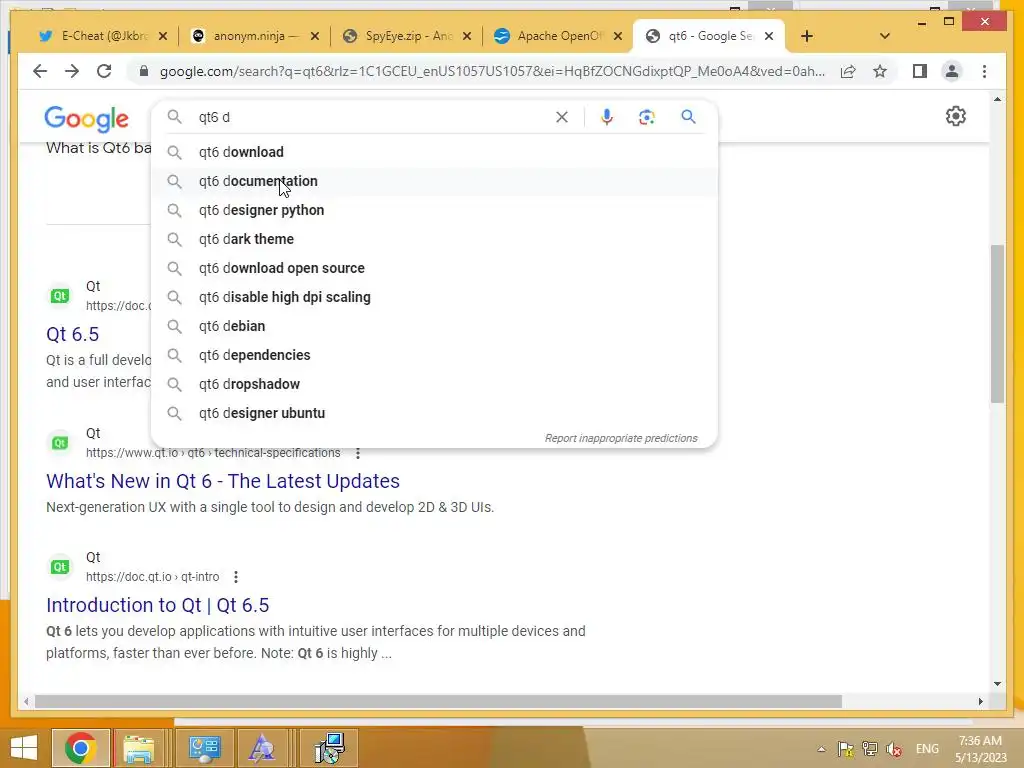This screenshot has width=1024, height=768.
Task: Open the share page icon in address bar
Action: click(x=848, y=71)
